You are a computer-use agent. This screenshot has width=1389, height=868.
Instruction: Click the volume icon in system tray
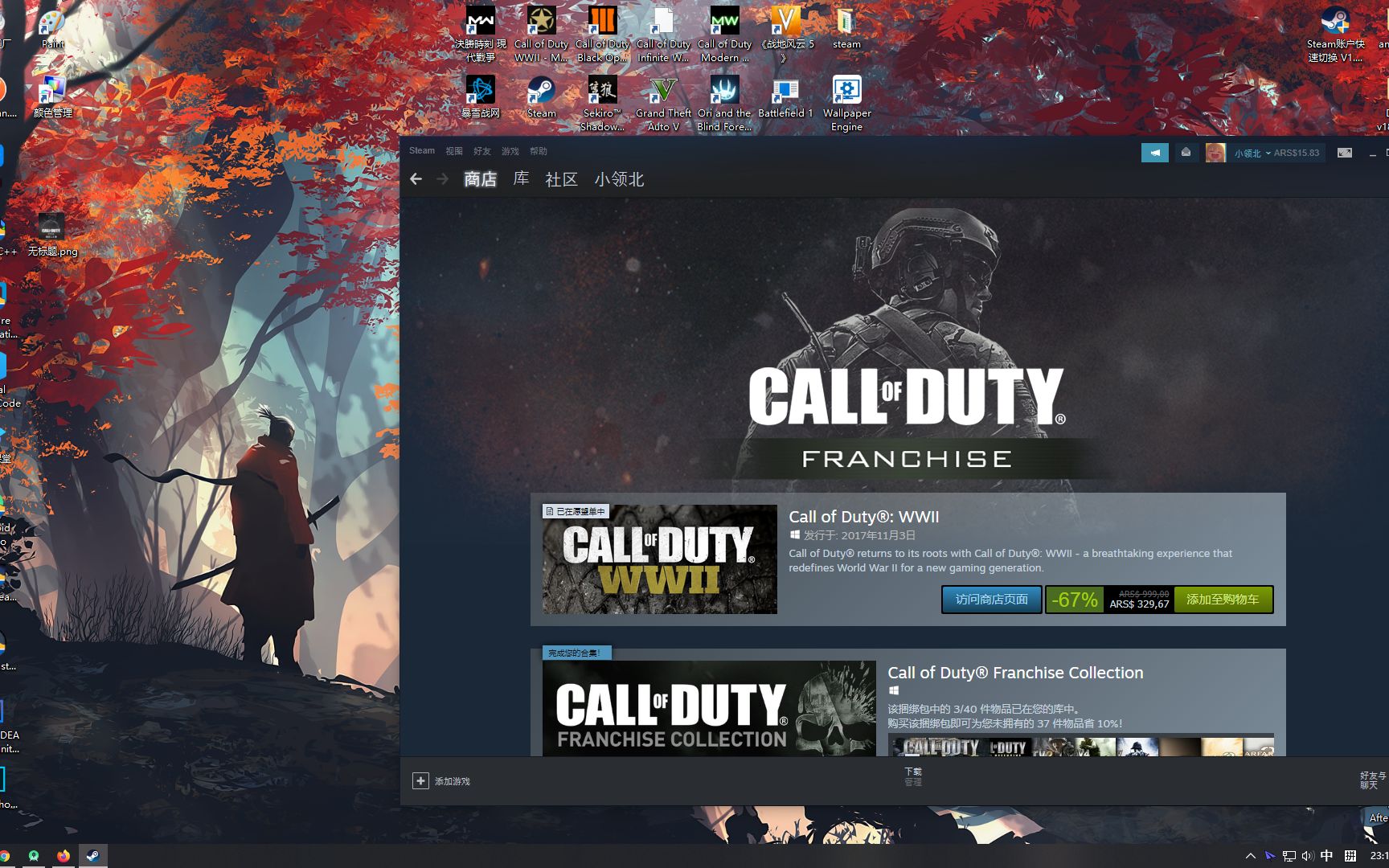pyautogui.click(x=1307, y=856)
